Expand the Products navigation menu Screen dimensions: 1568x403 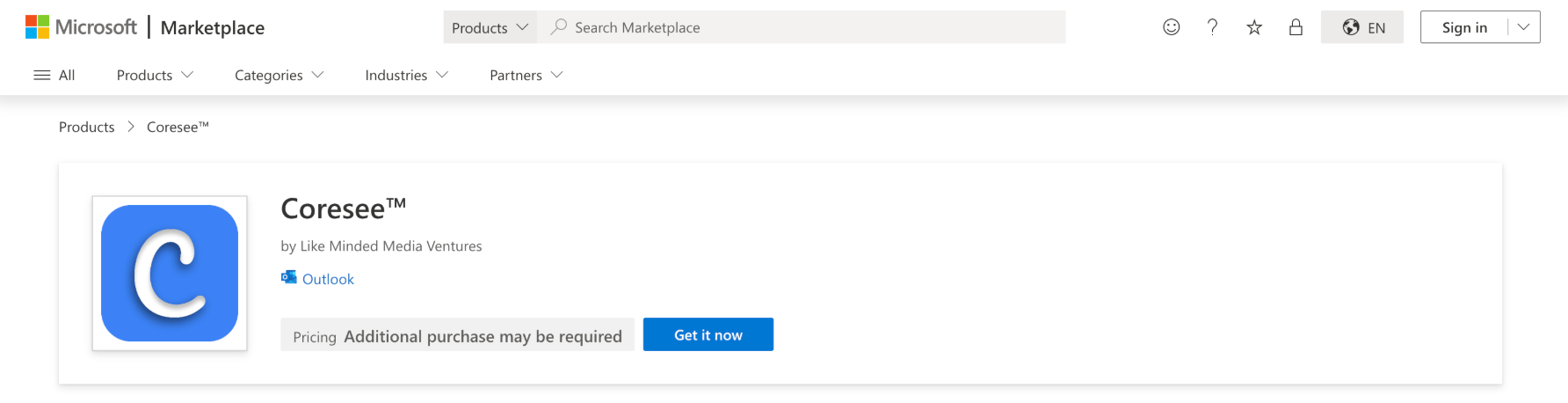click(x=155, y=75)
